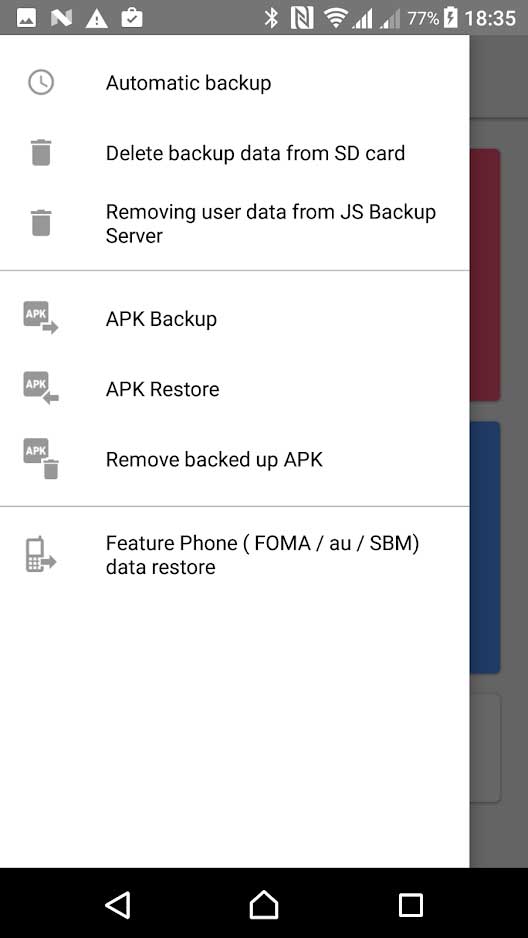Tap the feature phone data restore icon
This screenshot has height=938, width=528.
click(41, 555)
